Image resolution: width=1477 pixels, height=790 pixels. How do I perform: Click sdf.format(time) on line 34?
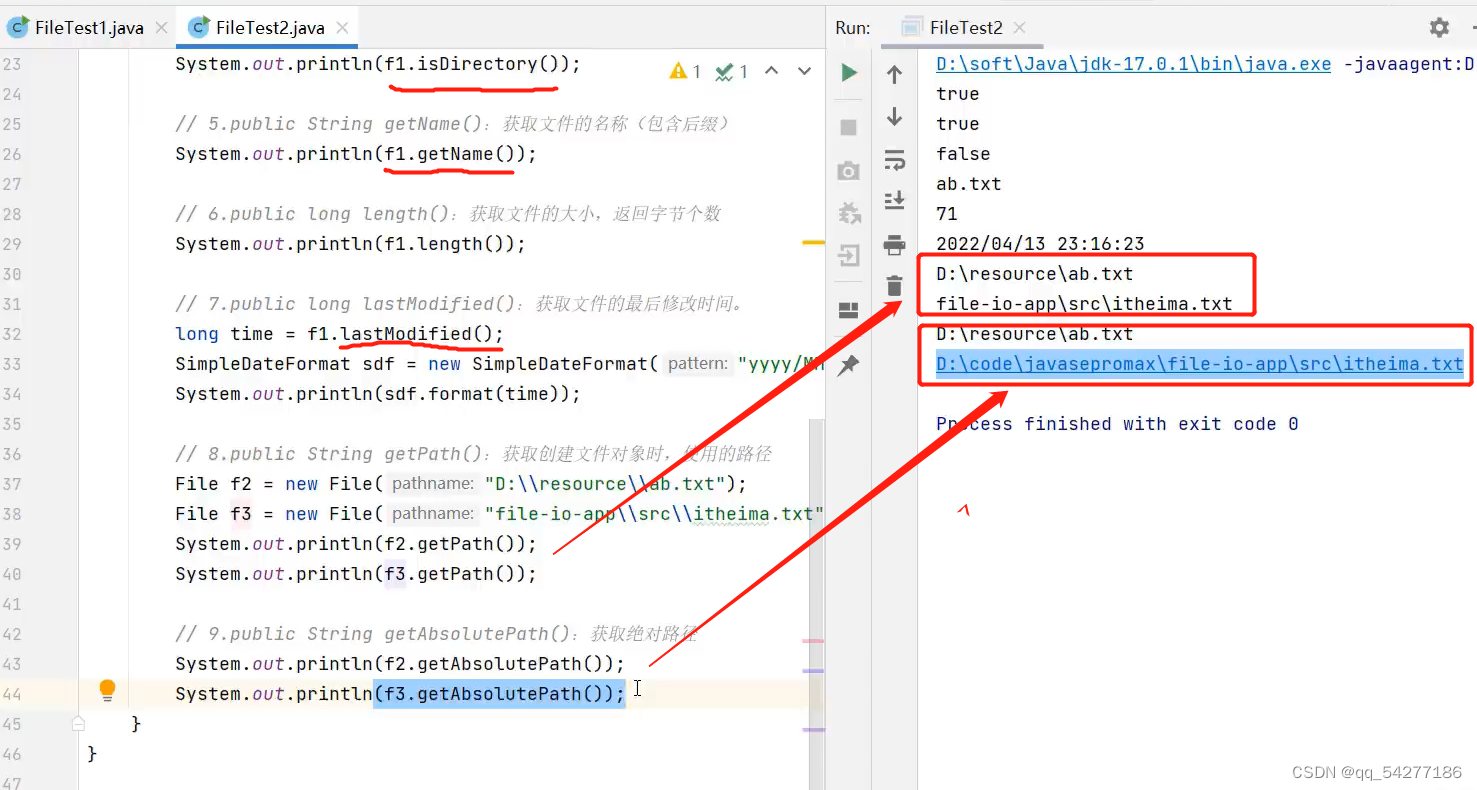click(472, 394)
